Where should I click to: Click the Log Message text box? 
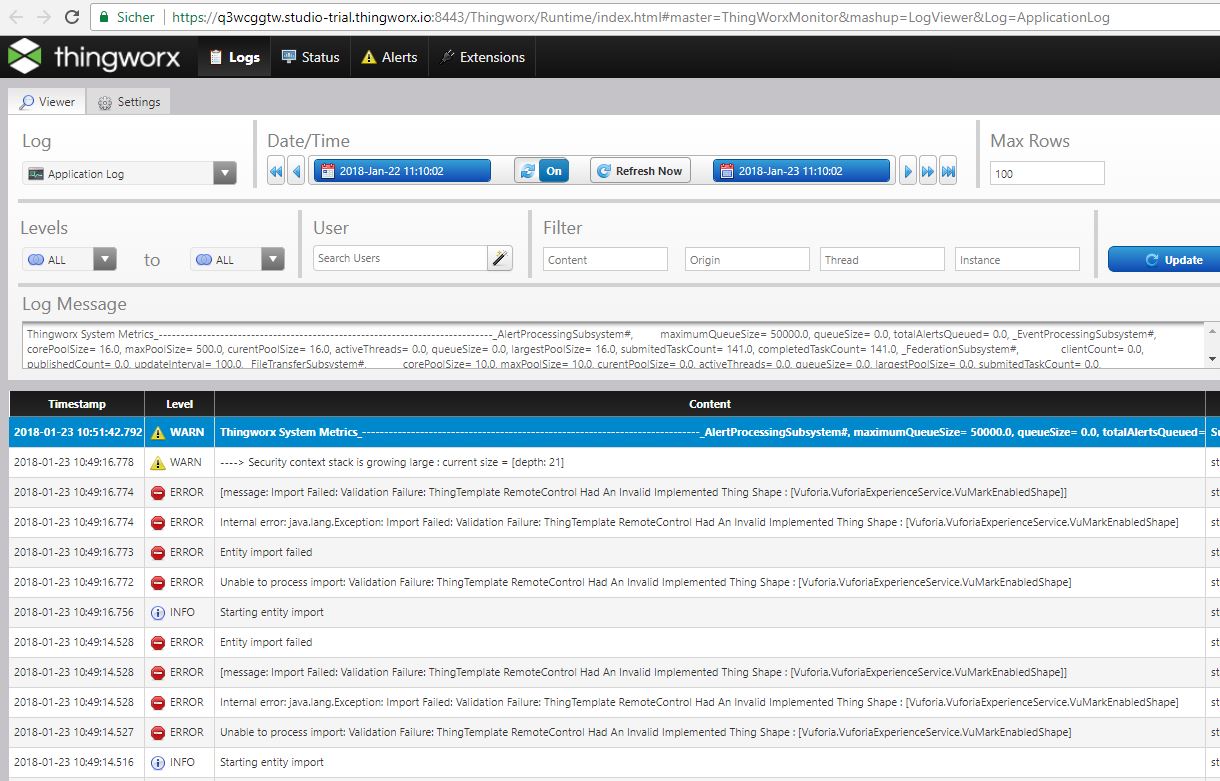612,345
